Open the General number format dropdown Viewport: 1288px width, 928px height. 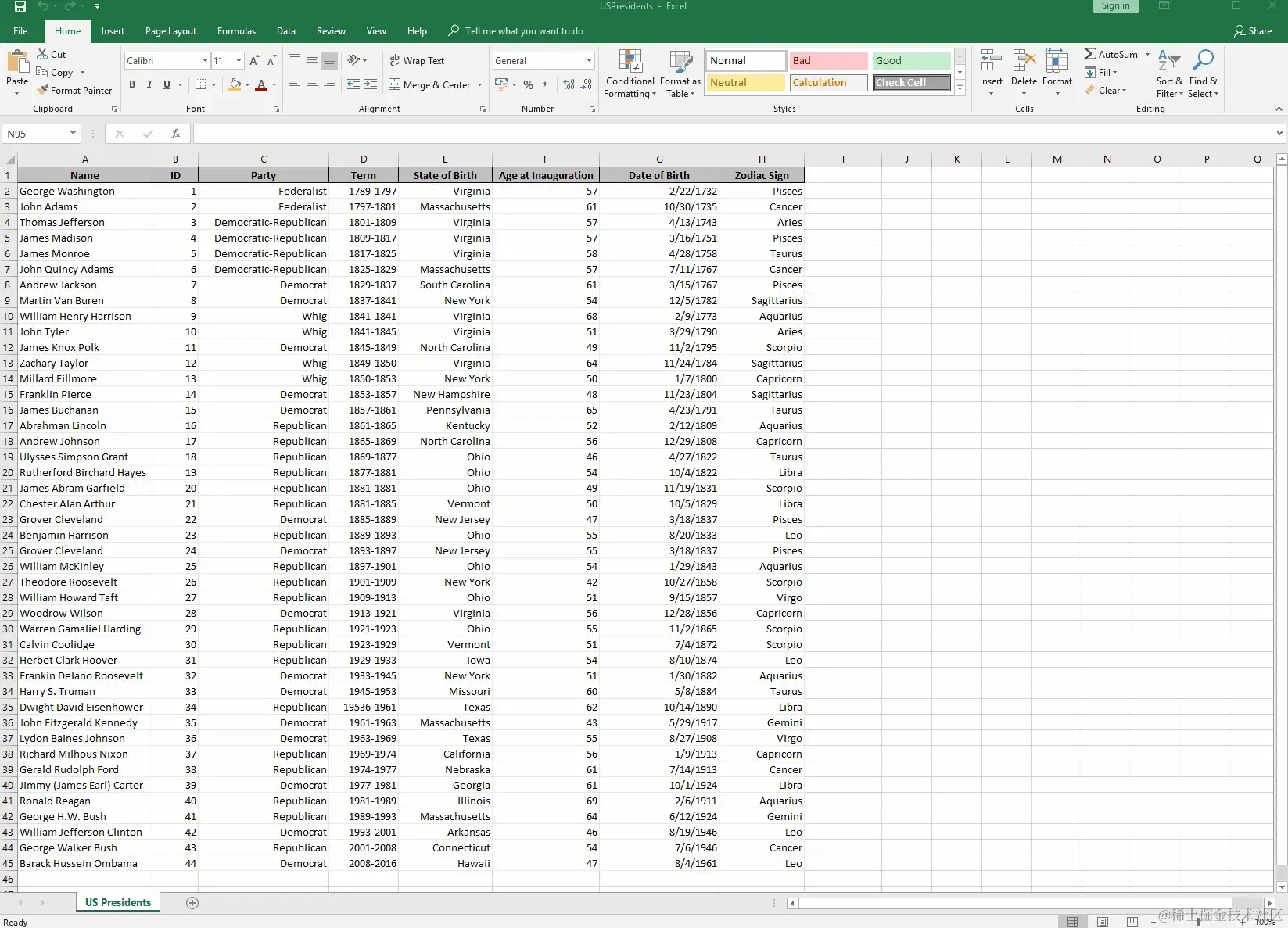[589, 61]
